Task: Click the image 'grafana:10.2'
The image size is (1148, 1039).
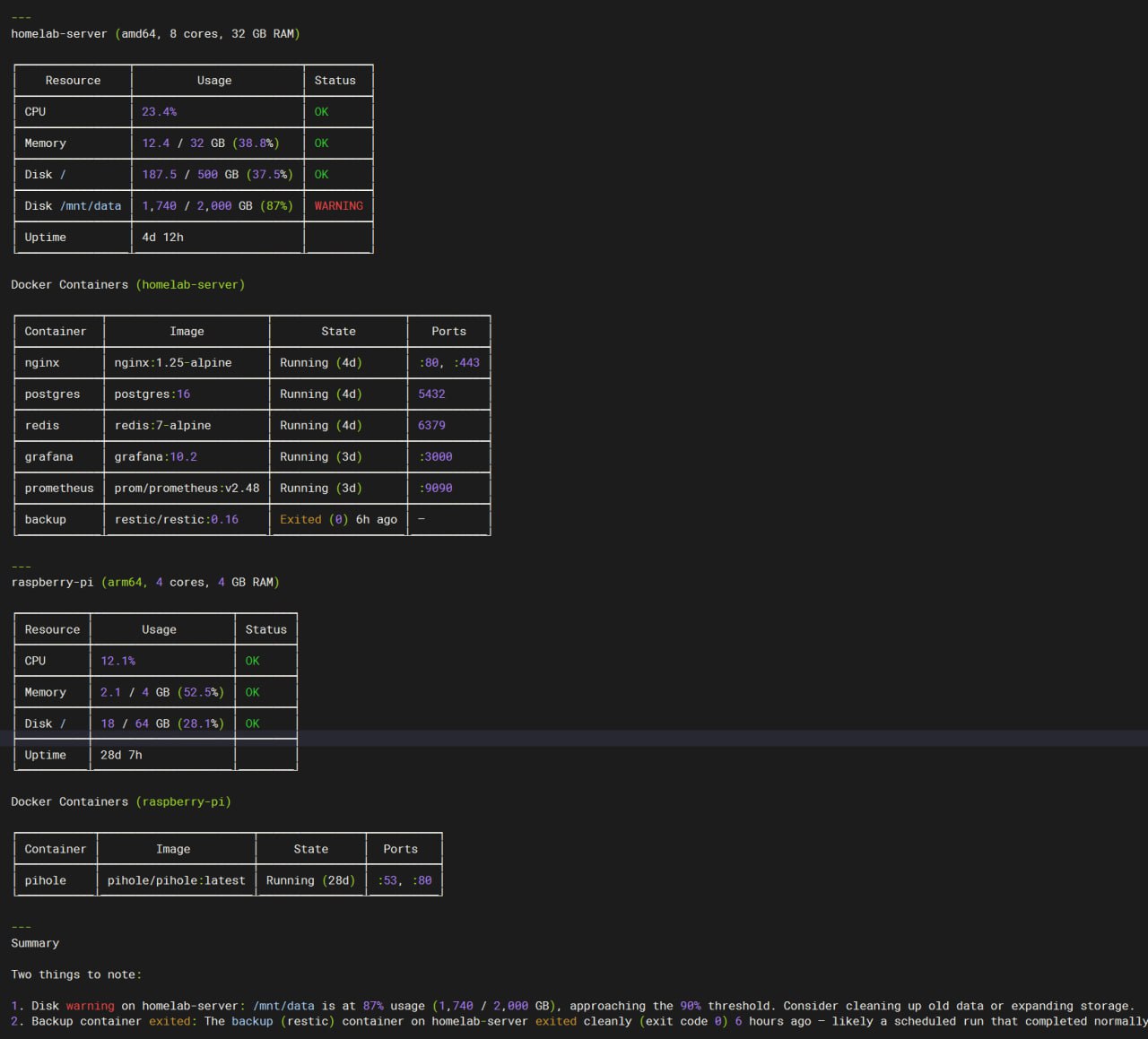Action: click(155, 457)
